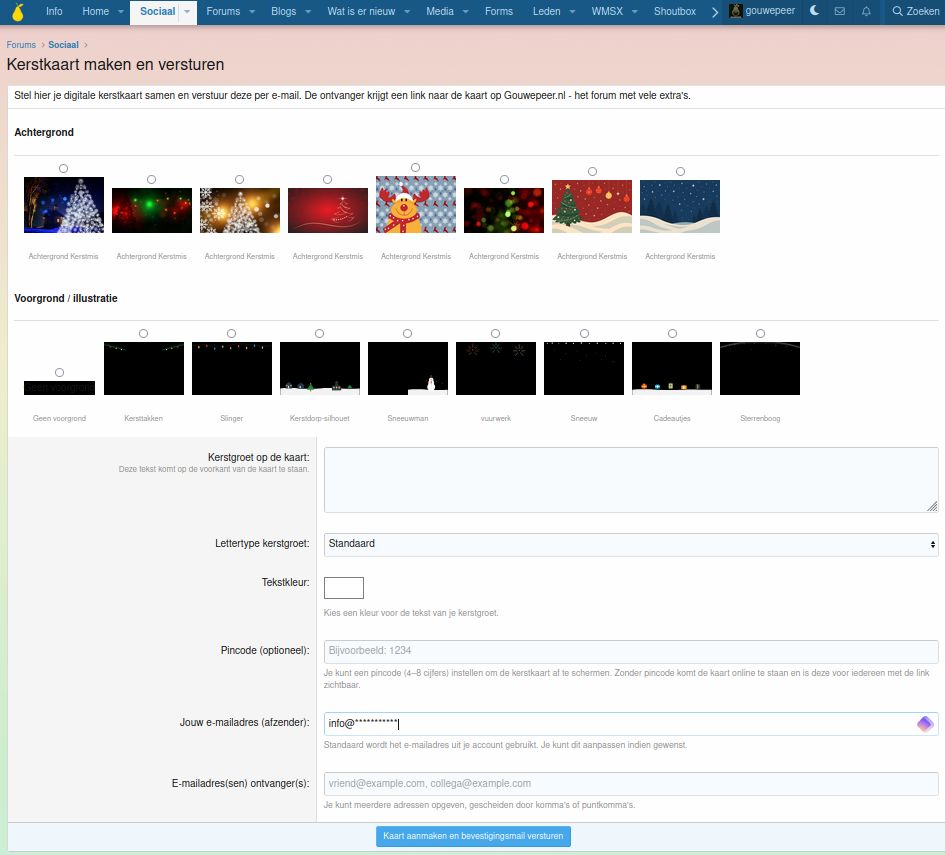Image resolution: width=945 pixels, height=855 pixels.
Task: Click the Cadeautjes foreground thumbnail
Action: click(672, 368)
